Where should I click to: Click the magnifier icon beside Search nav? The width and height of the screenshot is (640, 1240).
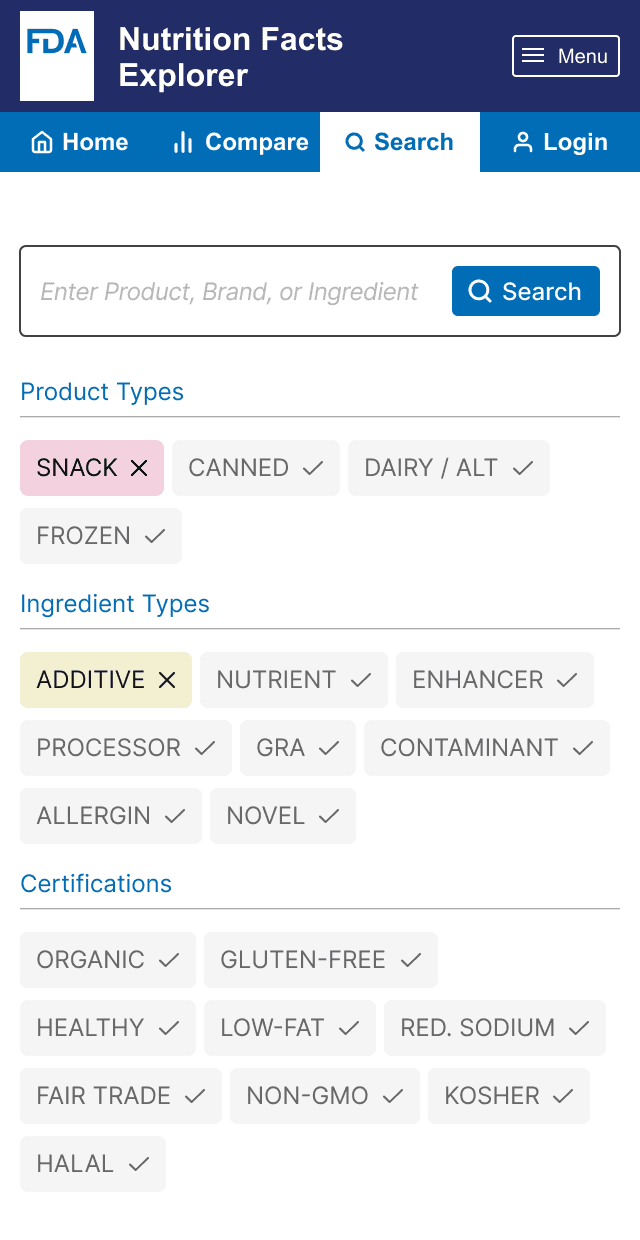point(355,142)
